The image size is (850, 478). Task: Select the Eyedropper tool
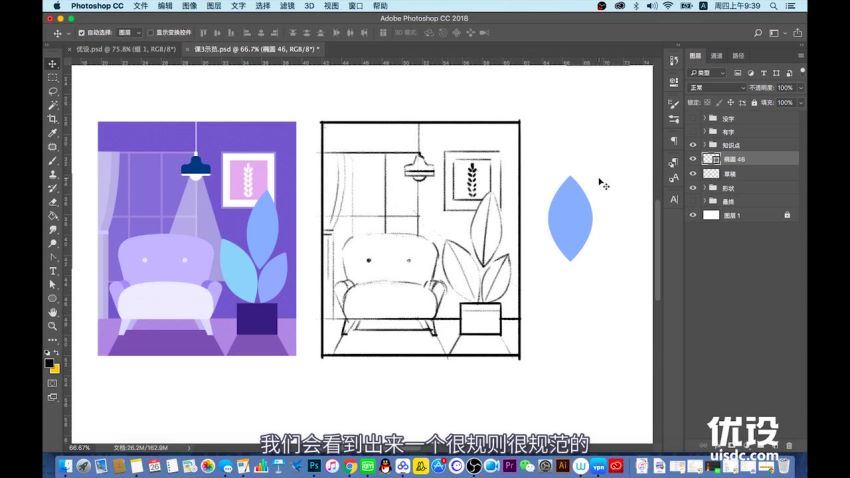pos(53,133)
